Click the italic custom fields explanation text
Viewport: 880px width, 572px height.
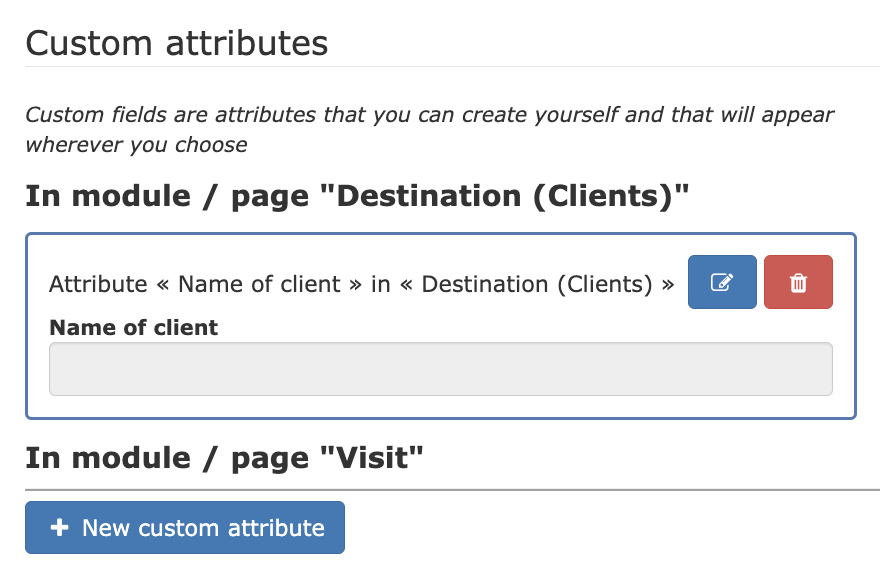coord(429,130)
